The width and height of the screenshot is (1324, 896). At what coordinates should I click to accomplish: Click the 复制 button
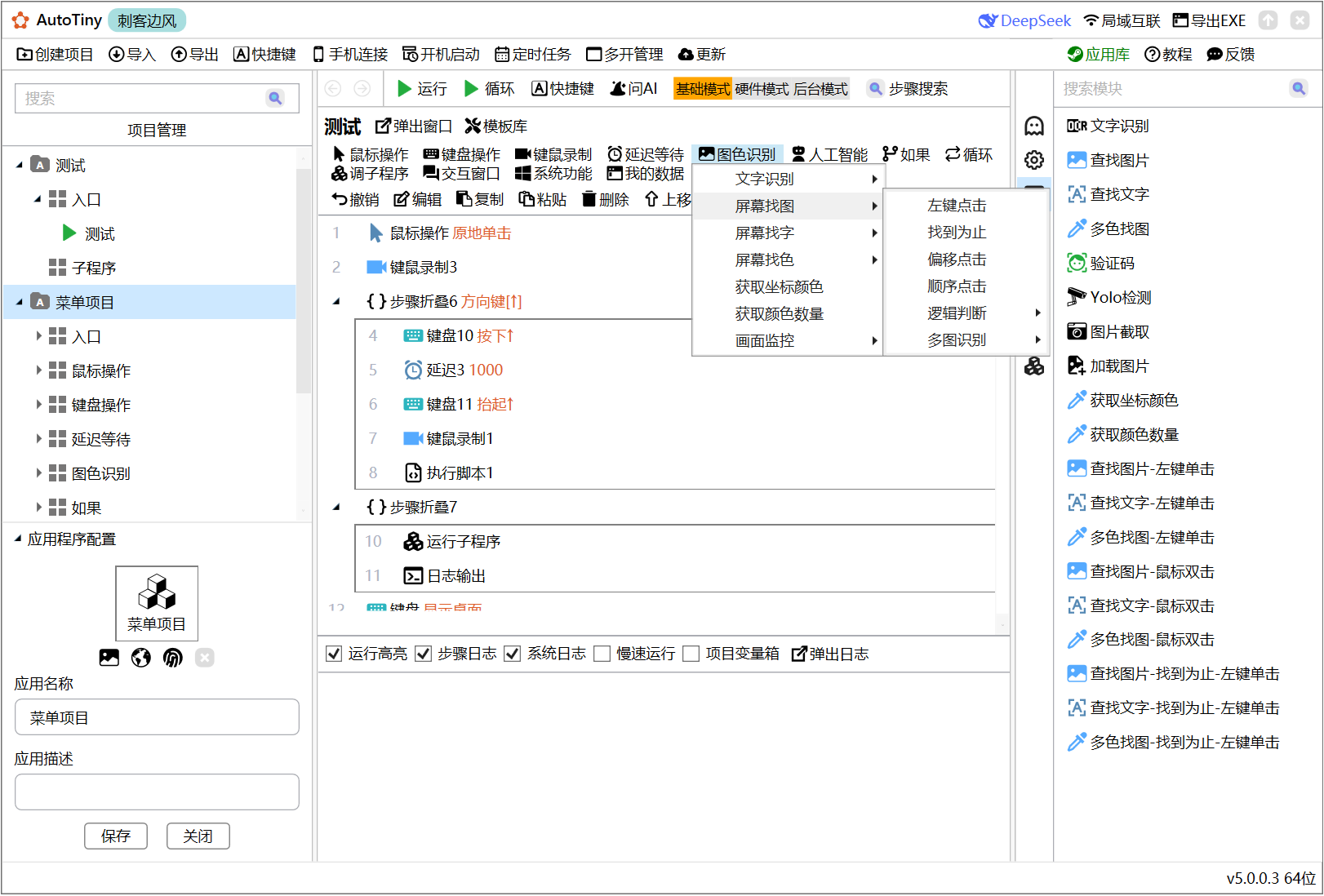point(479,199)
